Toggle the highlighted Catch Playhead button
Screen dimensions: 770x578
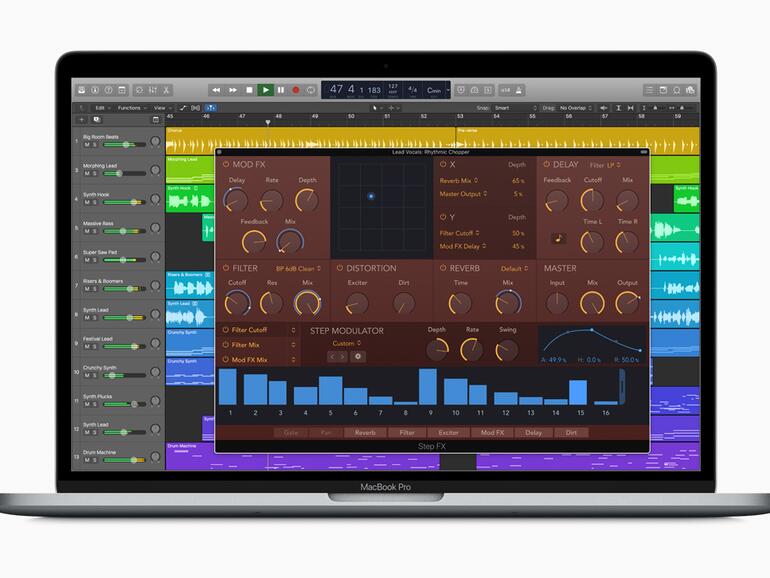click(211, 108)
